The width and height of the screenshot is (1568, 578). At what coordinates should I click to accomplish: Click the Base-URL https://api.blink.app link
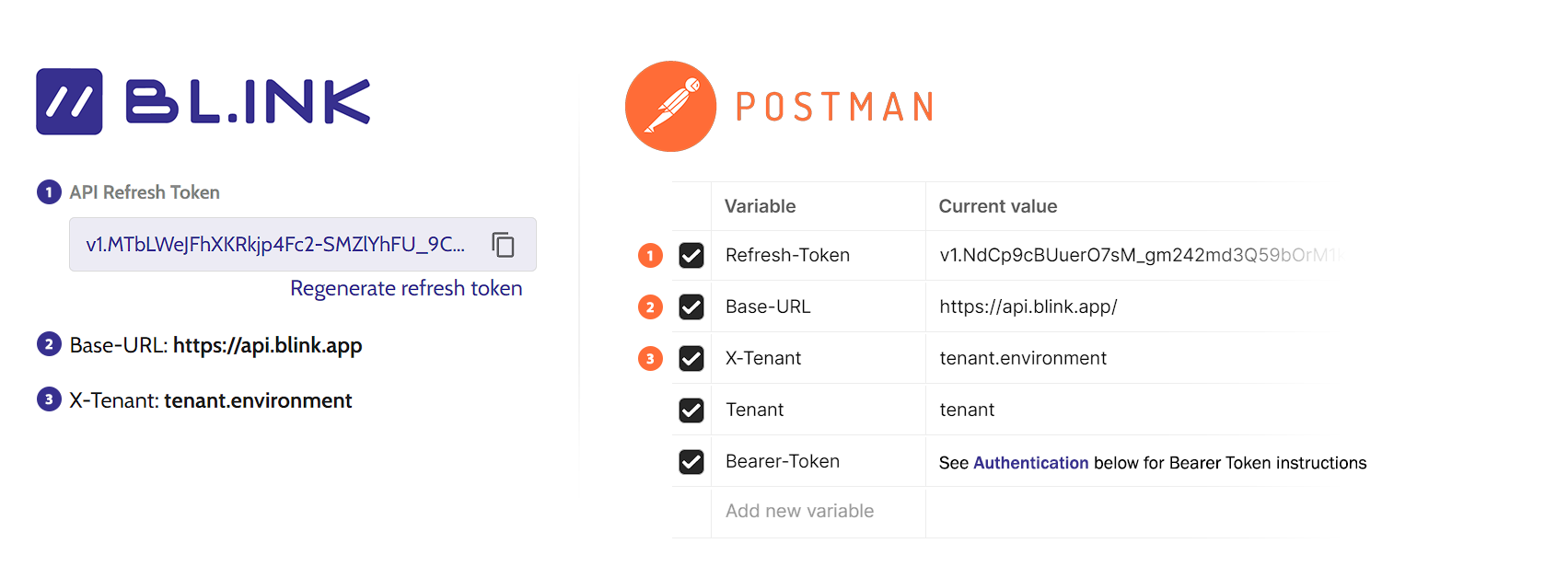click(x=267, y=346)
